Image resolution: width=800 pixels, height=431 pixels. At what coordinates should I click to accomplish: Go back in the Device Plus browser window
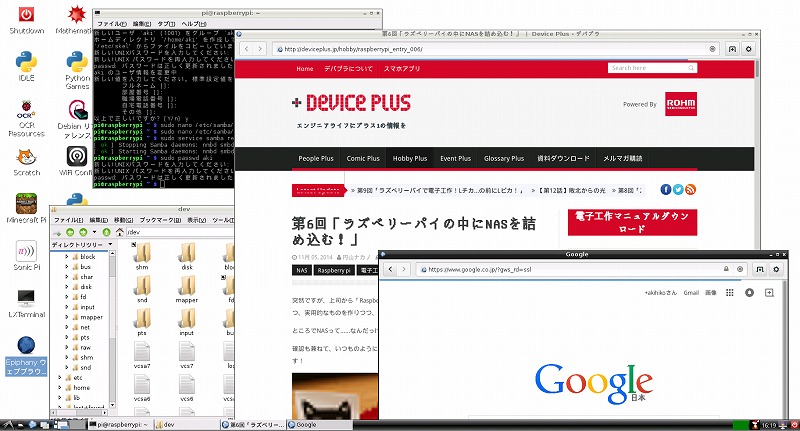pyautogui.click(x=246, y=49)
